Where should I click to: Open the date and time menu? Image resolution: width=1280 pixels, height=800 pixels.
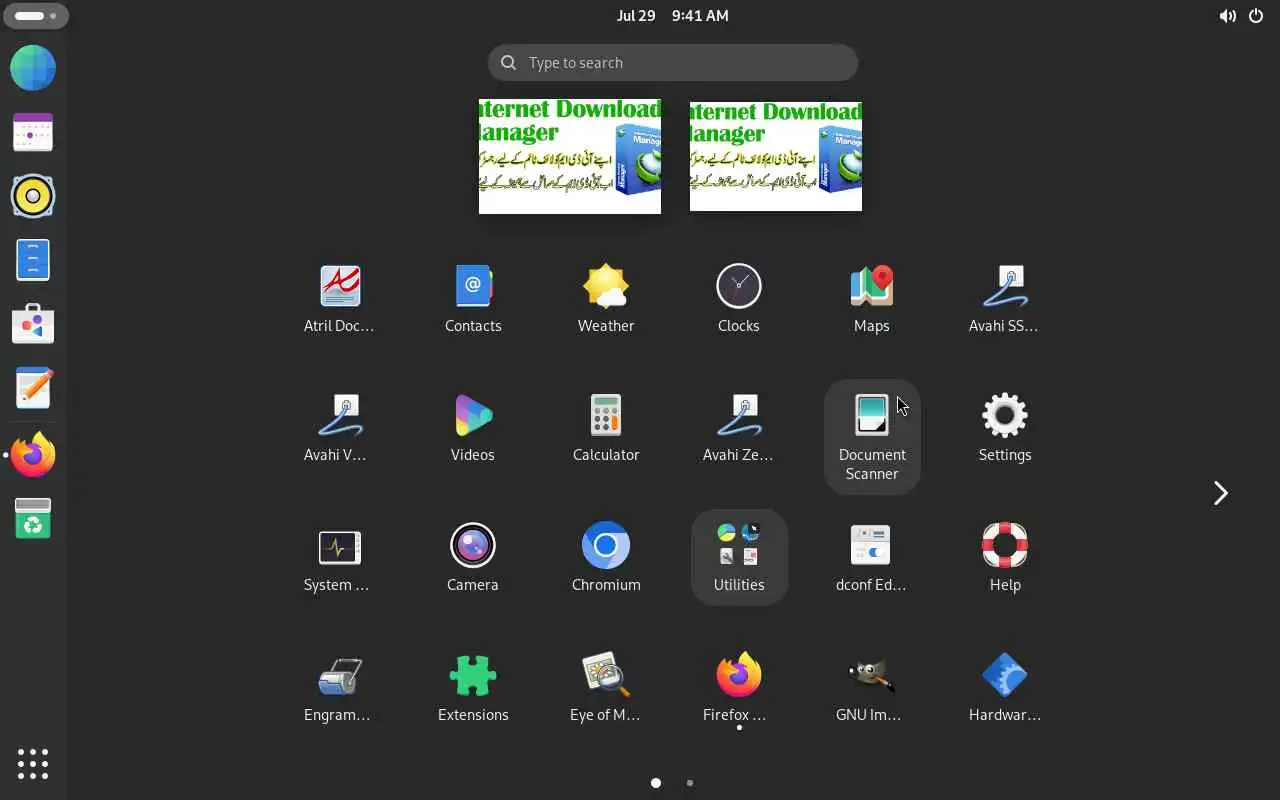click(672, 16)
